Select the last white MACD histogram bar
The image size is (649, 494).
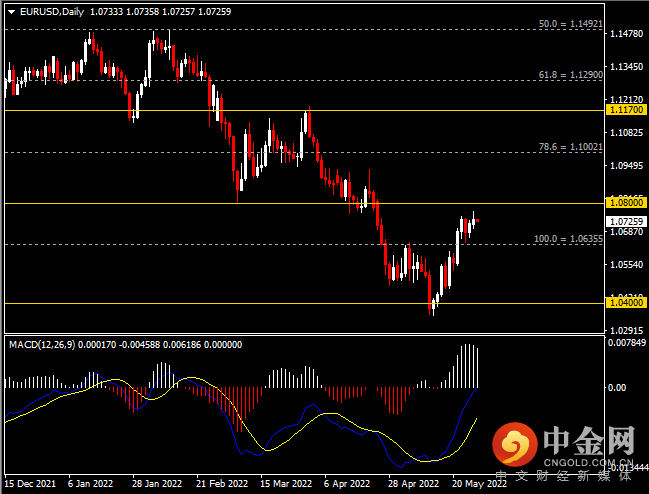(x=478, y=368)
